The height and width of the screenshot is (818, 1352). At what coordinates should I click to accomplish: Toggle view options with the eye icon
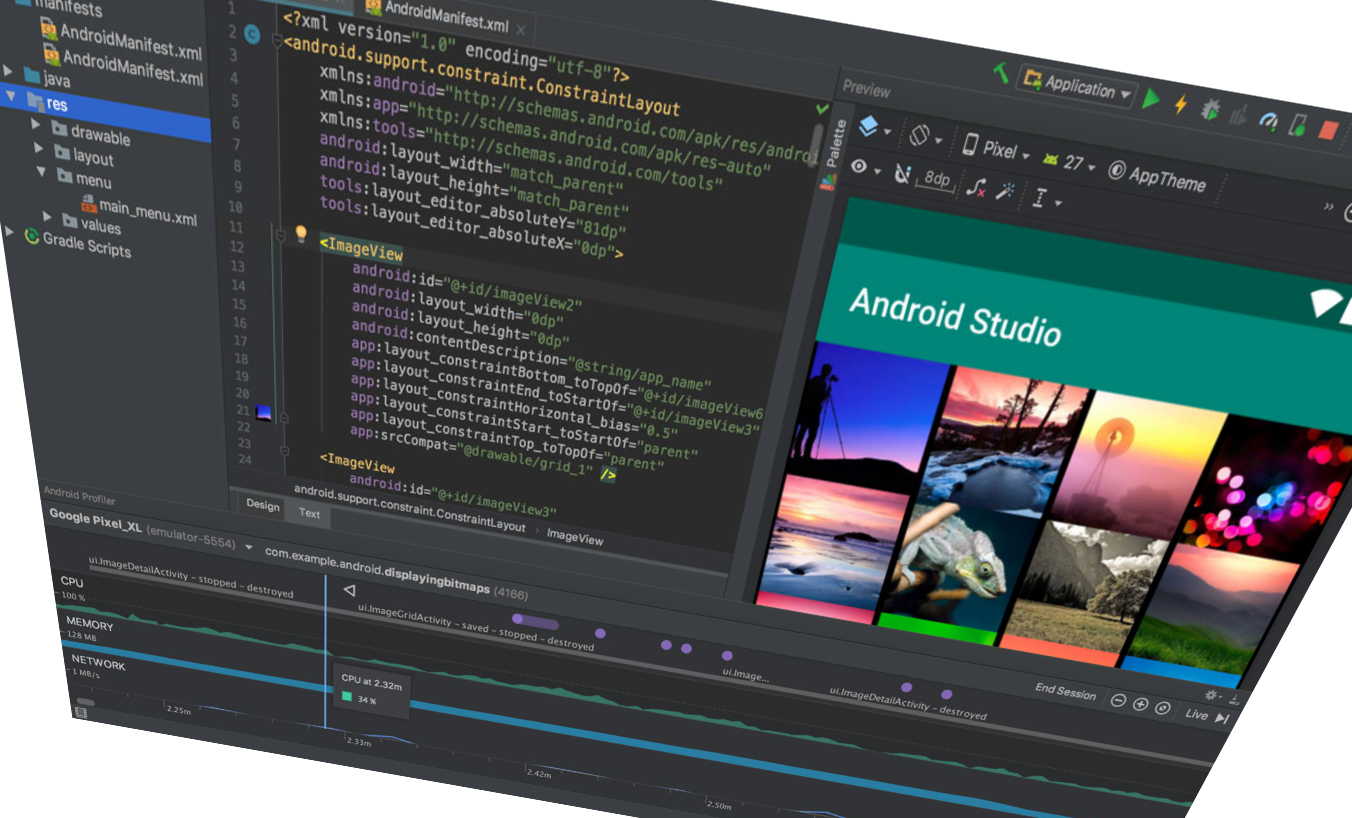(858, 167)
